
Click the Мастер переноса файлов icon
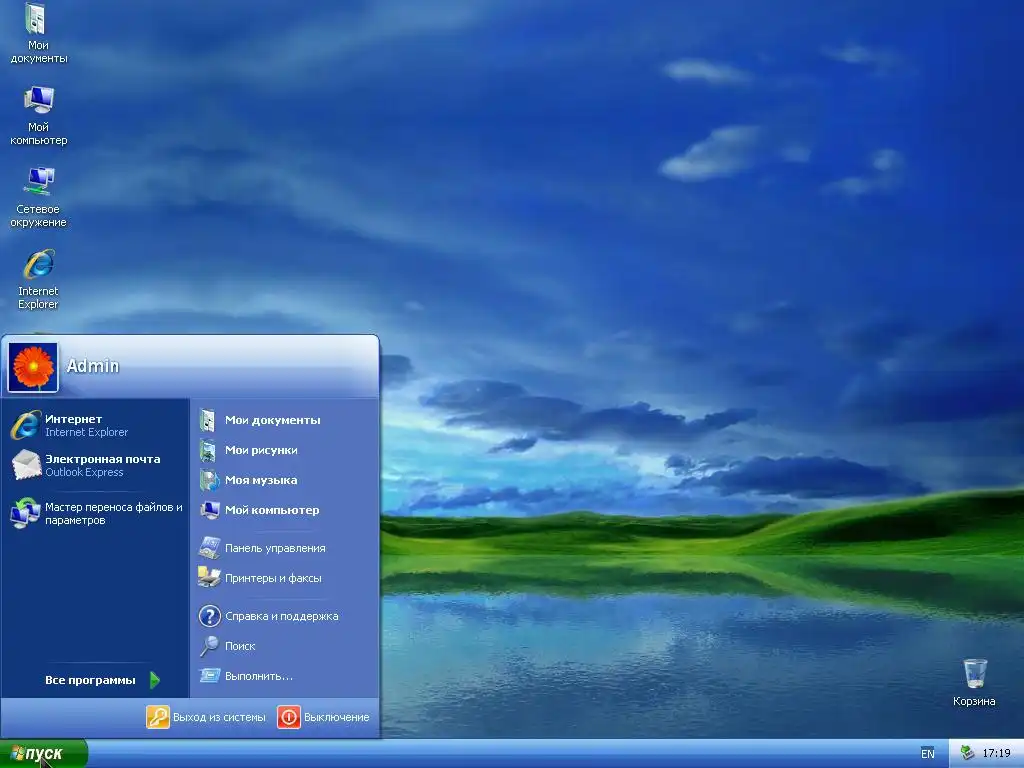click(25, 513)
